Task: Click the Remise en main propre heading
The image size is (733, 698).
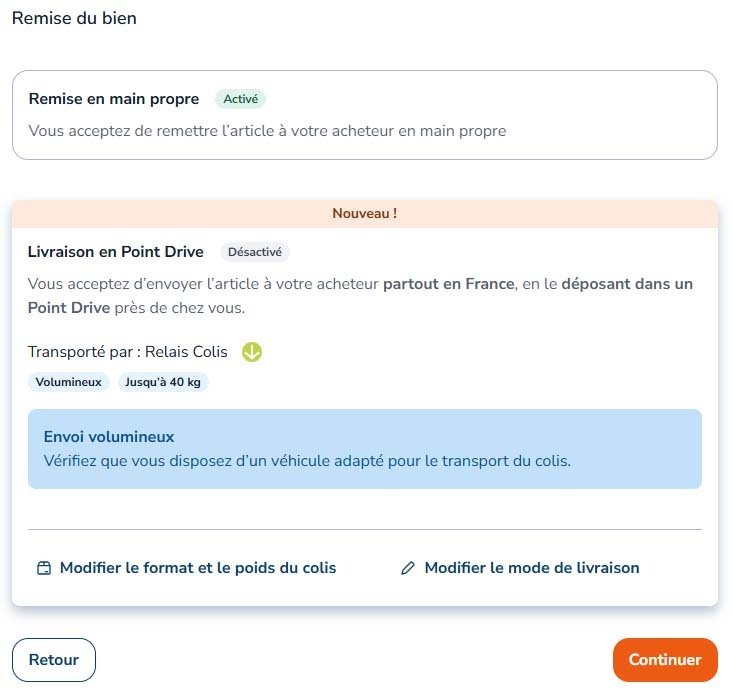Action: (114, 99)
